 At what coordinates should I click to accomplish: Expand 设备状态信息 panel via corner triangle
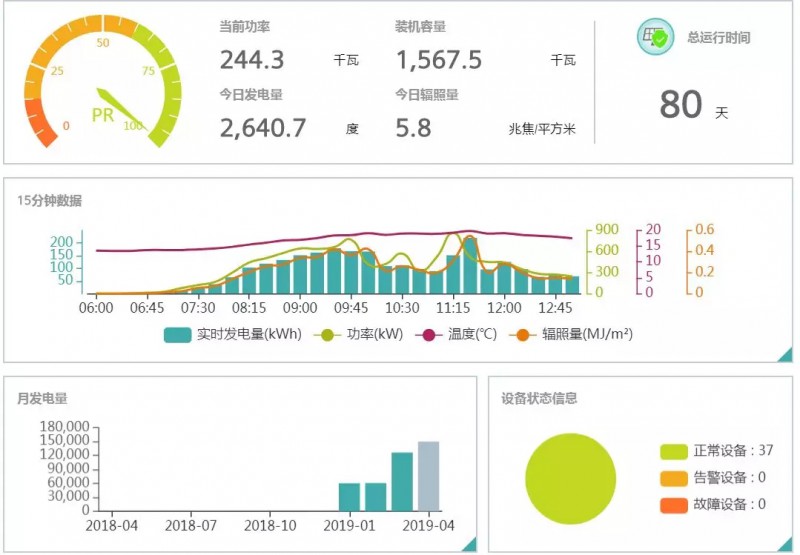(x=785, y=543)
